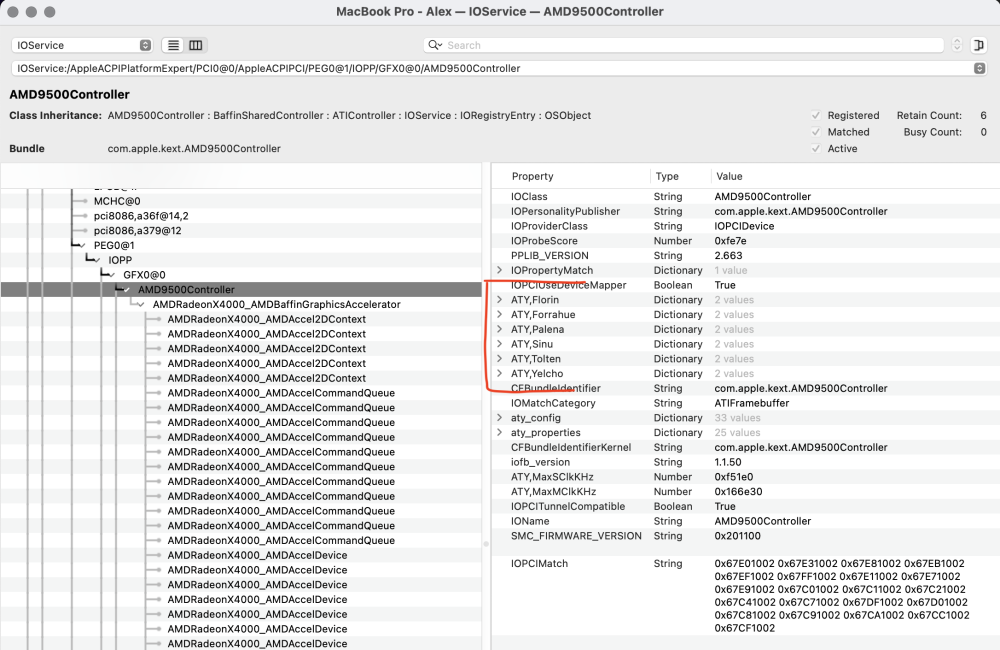The image size is (1000, 650).
Task: Switch to column view layout
Action: (196, 45)
